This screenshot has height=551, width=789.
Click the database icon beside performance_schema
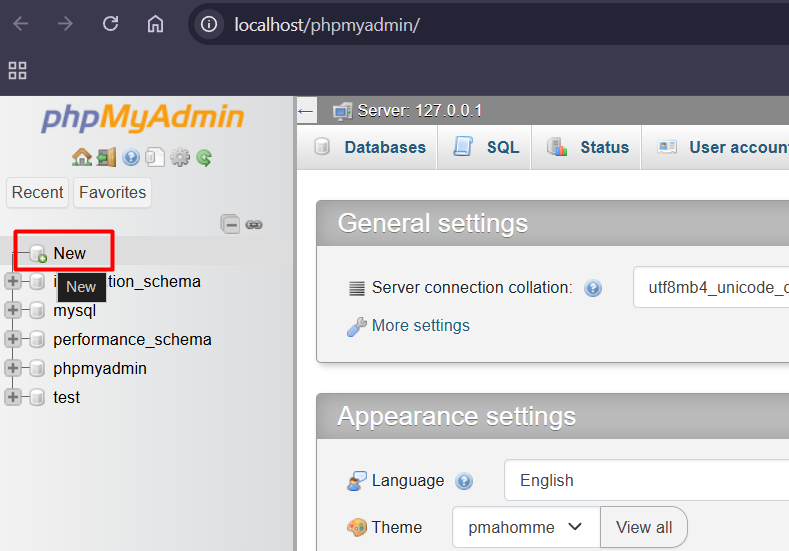click(x=37, y=340)
